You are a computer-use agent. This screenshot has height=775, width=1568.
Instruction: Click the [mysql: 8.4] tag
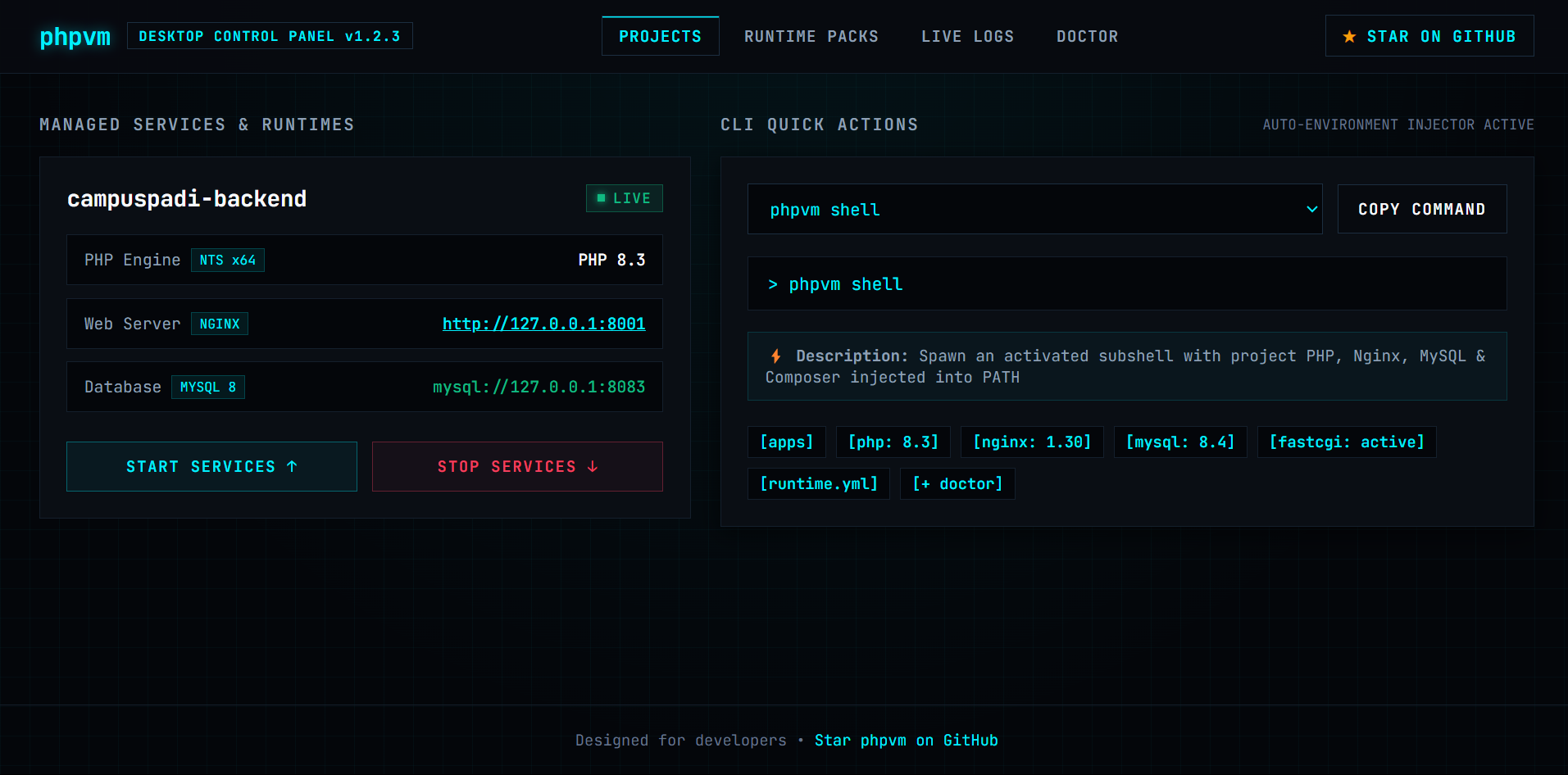[1180, 442]
